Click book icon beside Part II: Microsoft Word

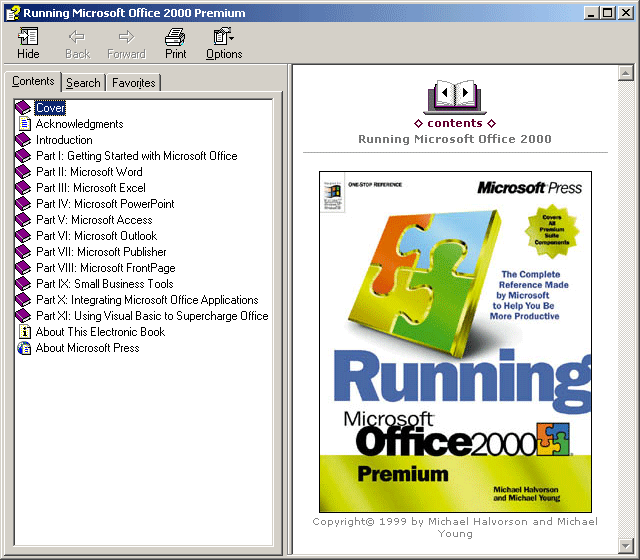[x=23, y=171]
